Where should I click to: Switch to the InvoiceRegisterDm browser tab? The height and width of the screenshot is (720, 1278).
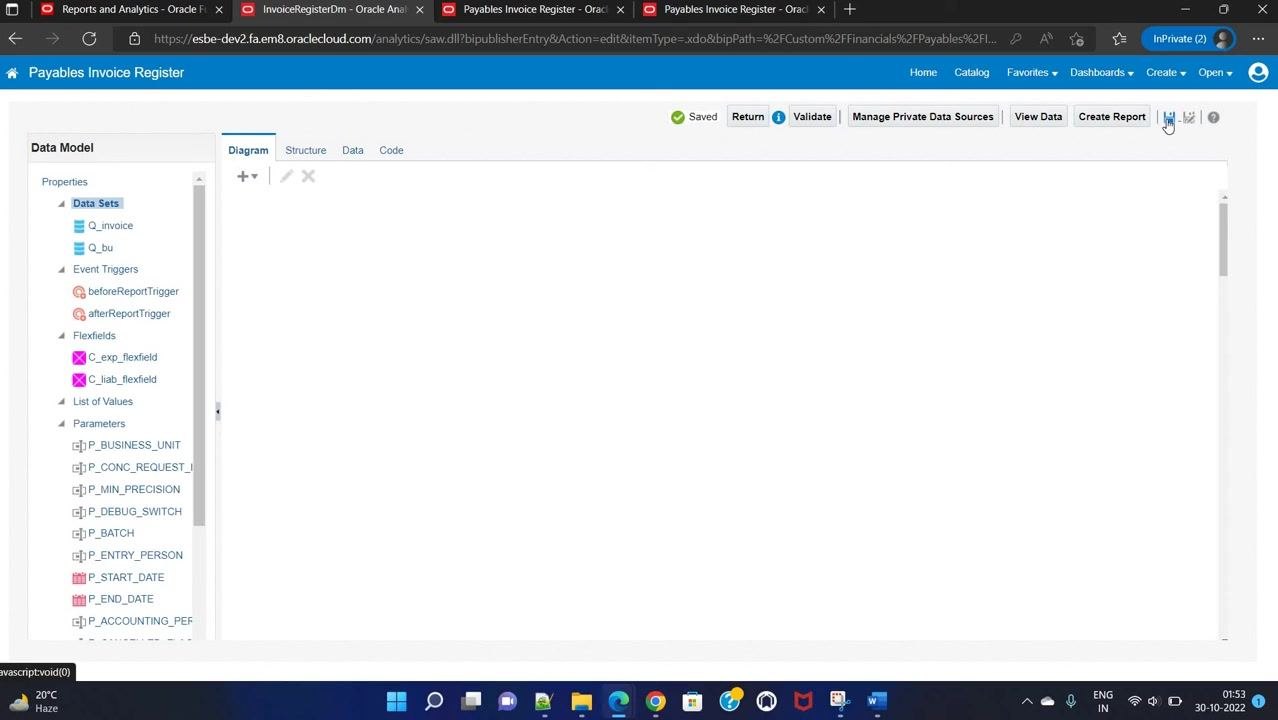pos(332,10)
